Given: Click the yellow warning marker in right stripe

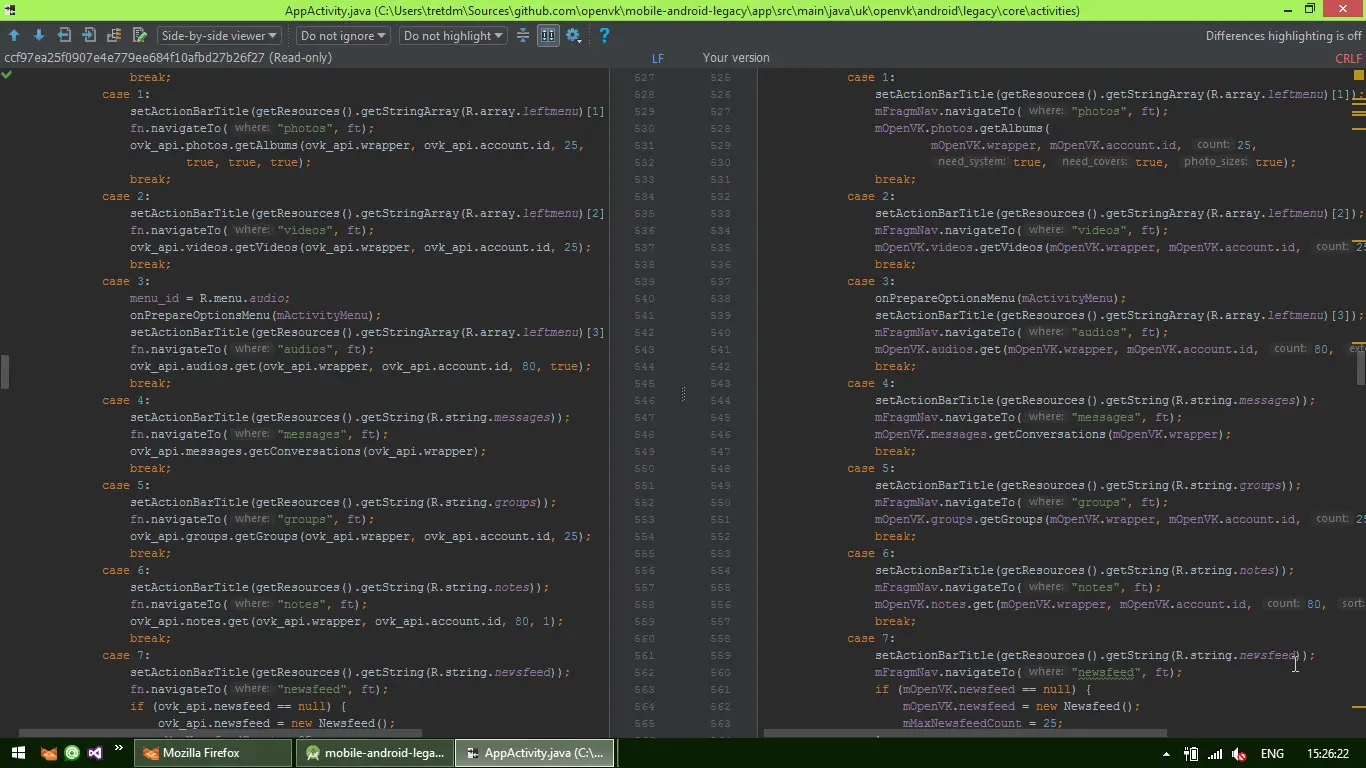Looking at the screenshot, I should click(x=1359, y=75).
